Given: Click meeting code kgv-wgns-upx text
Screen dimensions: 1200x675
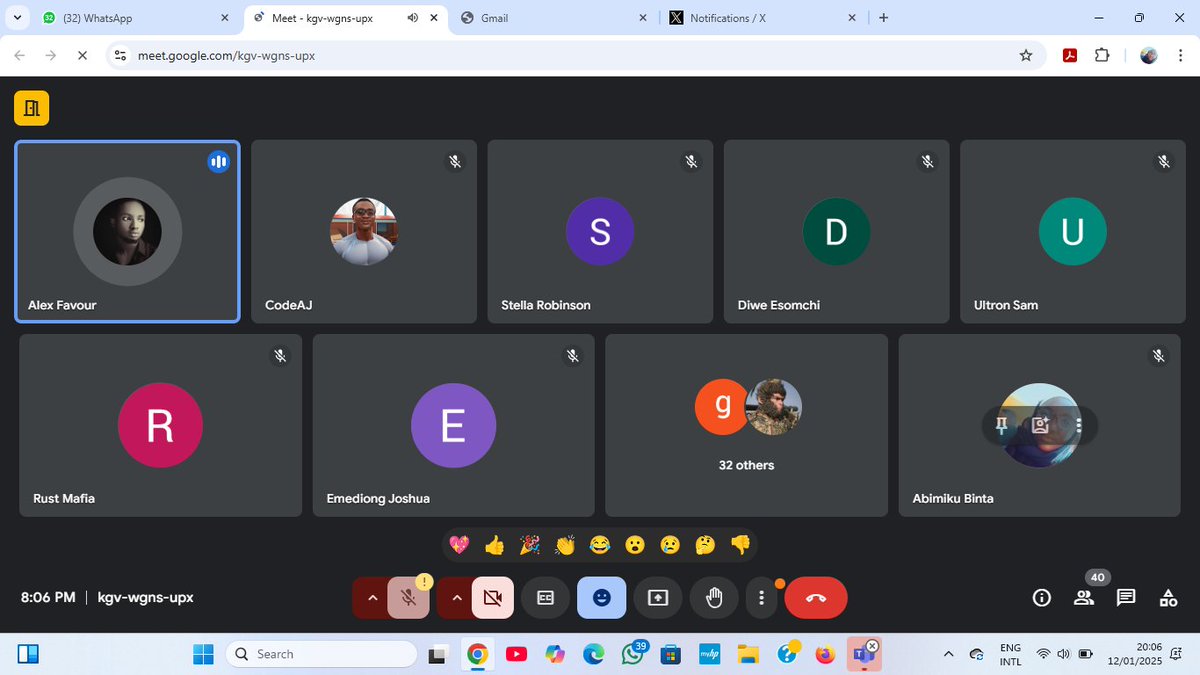Looking at the screenshot, I should click(x=145, y=598).
